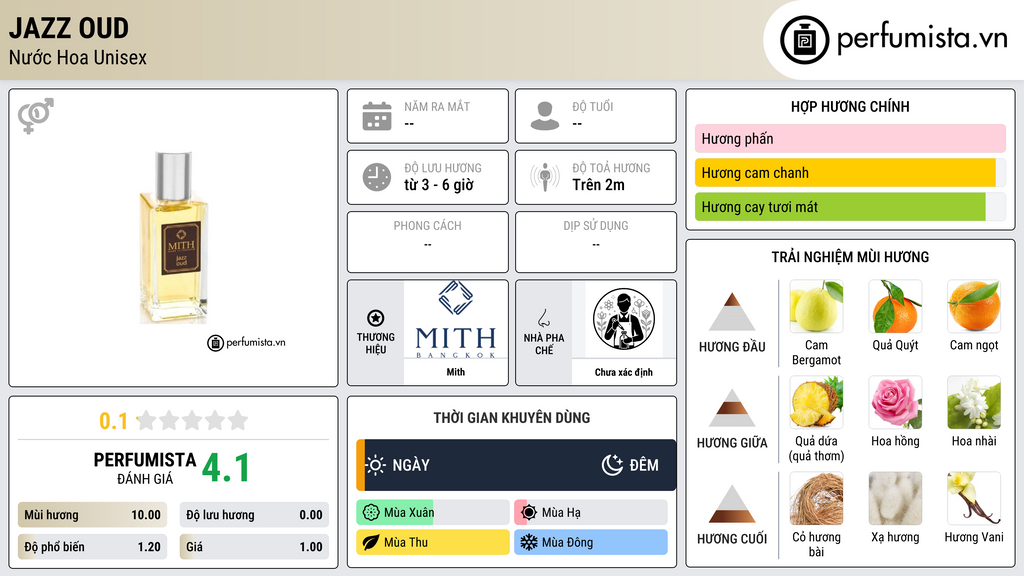Open the Quả dứa pineapple note image
This screenshot has height=576, width=1024.
816,402
